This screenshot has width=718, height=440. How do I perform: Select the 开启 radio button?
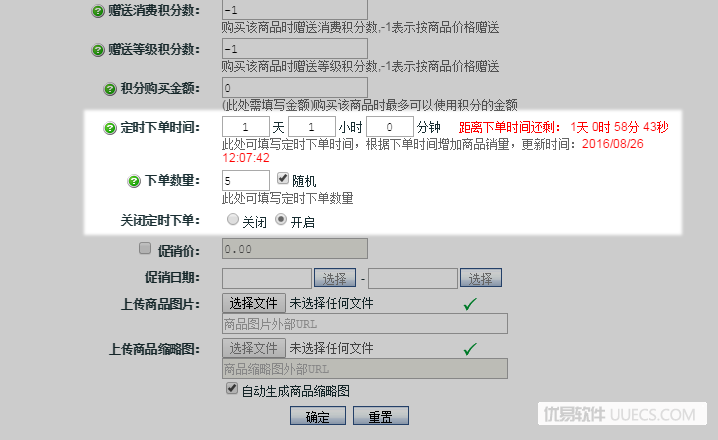[x=281, y=219]
